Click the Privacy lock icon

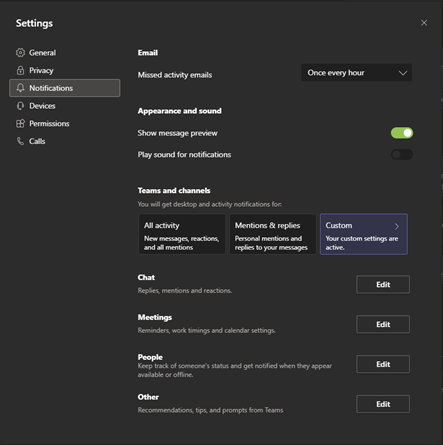tap(20, 70)
